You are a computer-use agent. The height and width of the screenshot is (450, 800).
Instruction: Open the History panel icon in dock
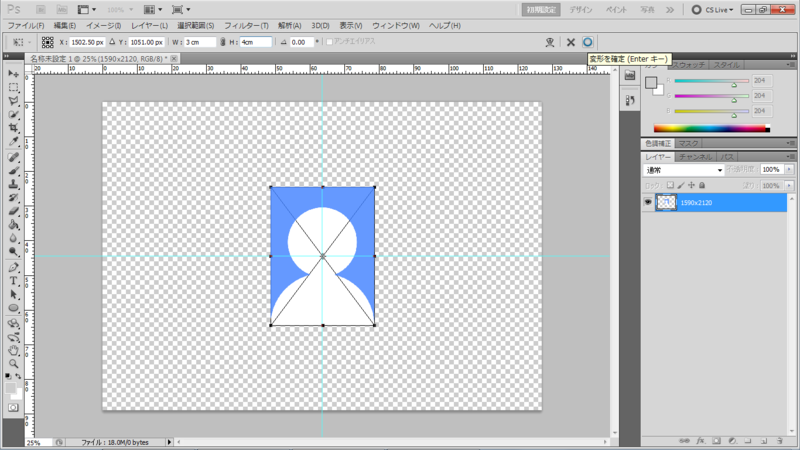(630, 101)
